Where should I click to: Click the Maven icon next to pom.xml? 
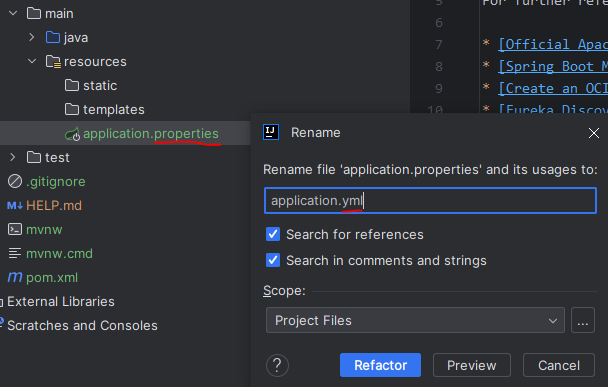pyautogui.click(x=15, y=277)
